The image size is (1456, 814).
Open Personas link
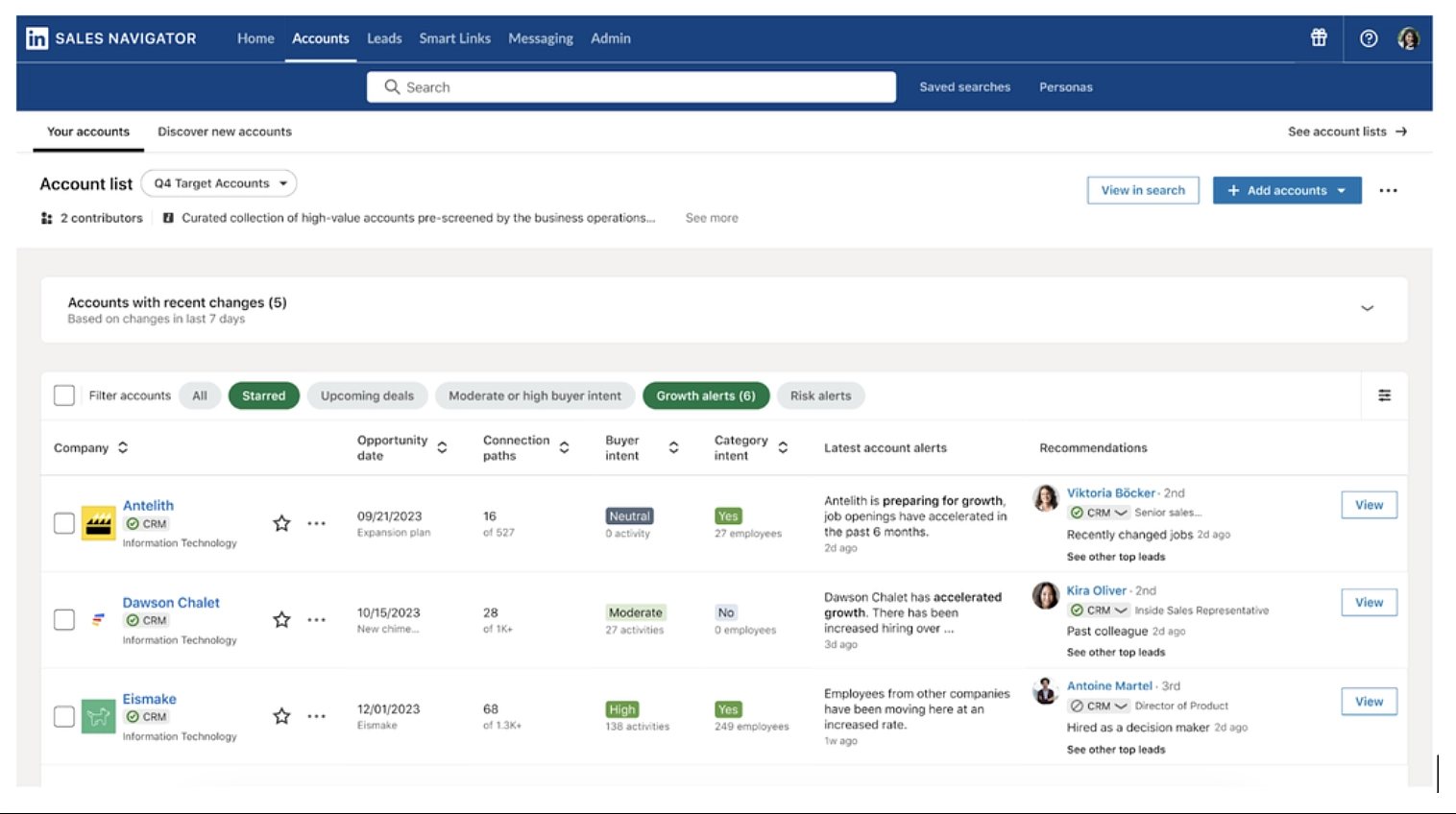coord(1065,86)
